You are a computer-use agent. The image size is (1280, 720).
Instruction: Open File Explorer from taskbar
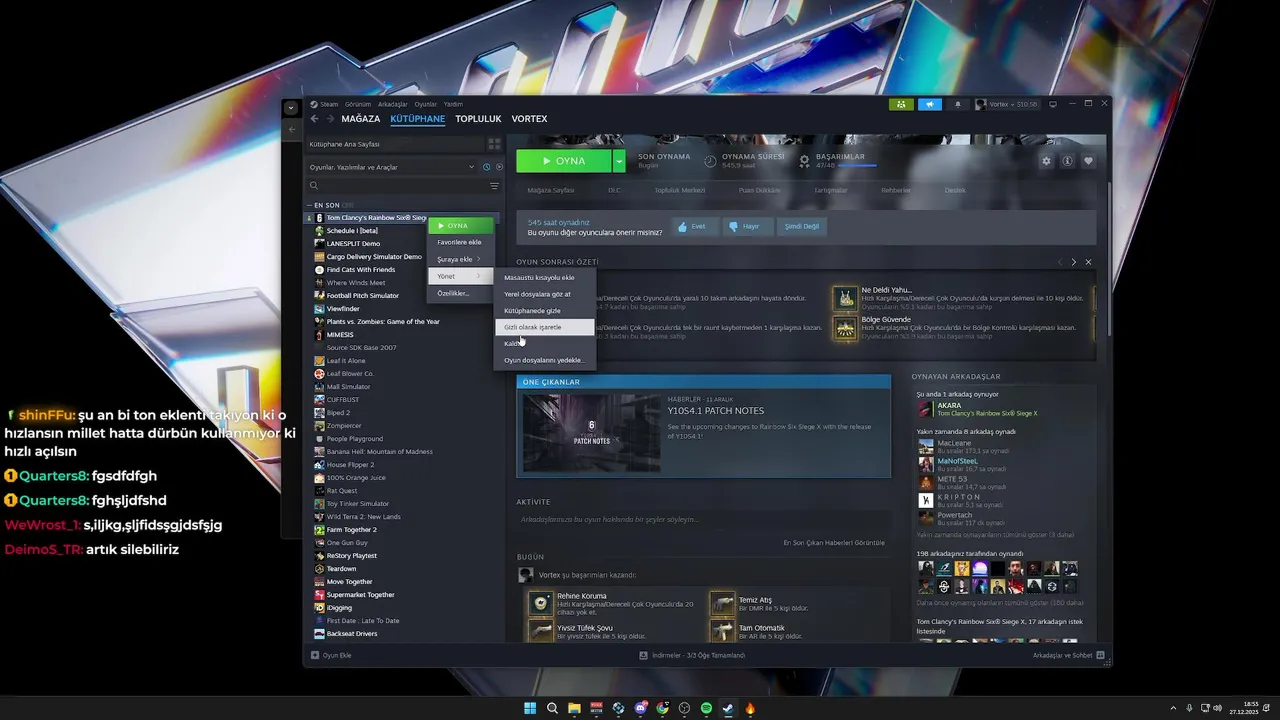[x=574, y=708]
